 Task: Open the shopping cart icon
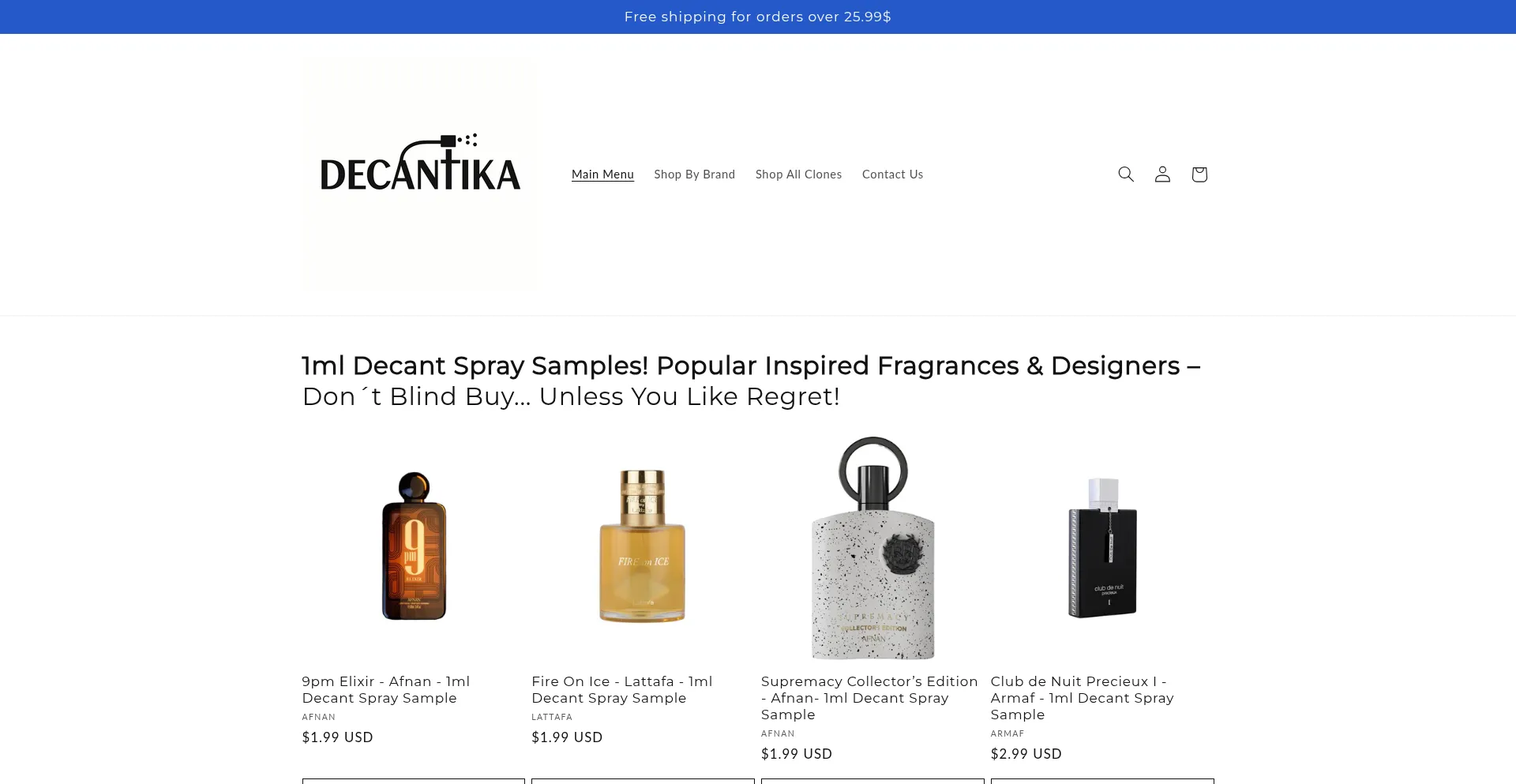click(x=1199, y=174)
